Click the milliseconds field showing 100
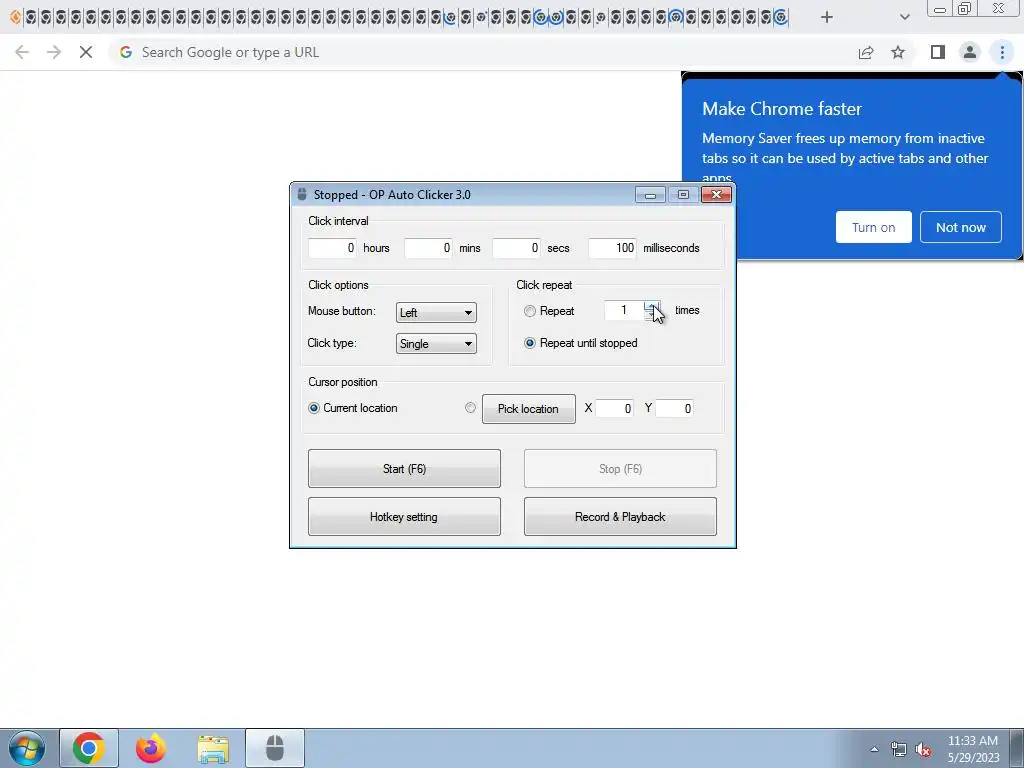The image size is (1024, 768). click(x=612, y=248)
